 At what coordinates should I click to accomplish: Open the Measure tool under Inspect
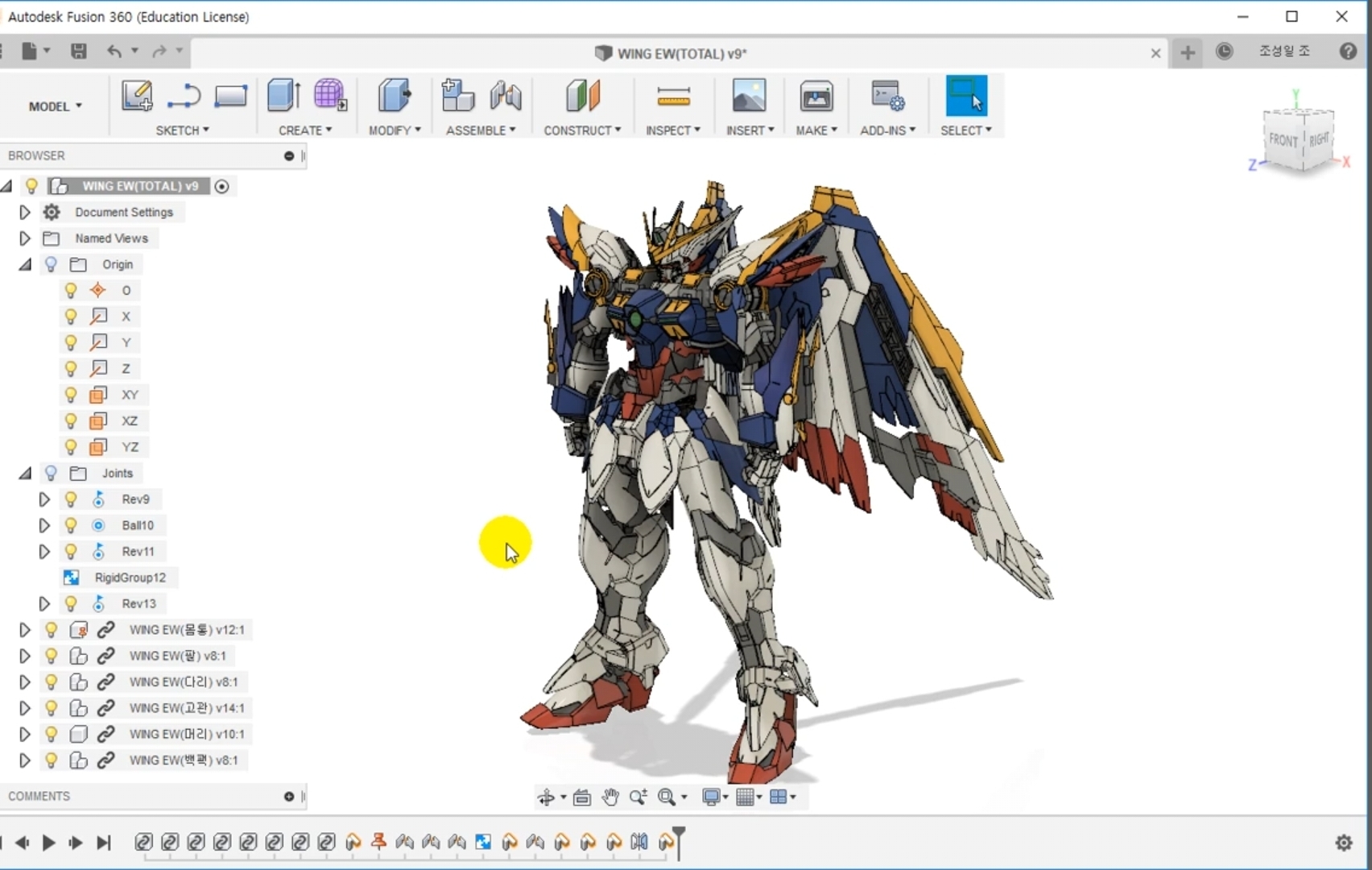pyautogui.click(x=673, y=96)
